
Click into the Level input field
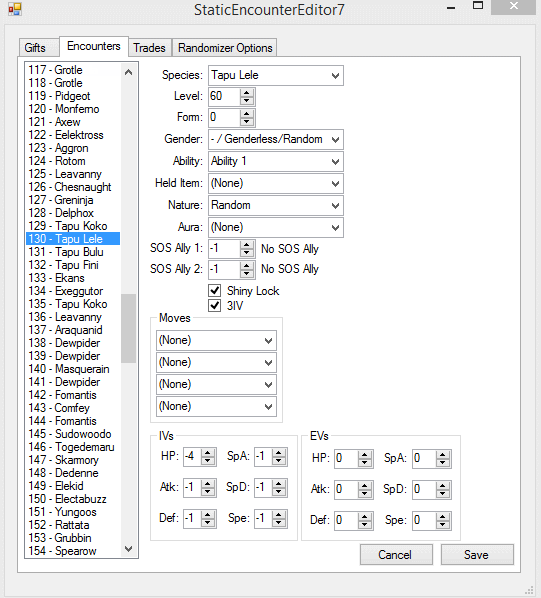pos(225,97)
